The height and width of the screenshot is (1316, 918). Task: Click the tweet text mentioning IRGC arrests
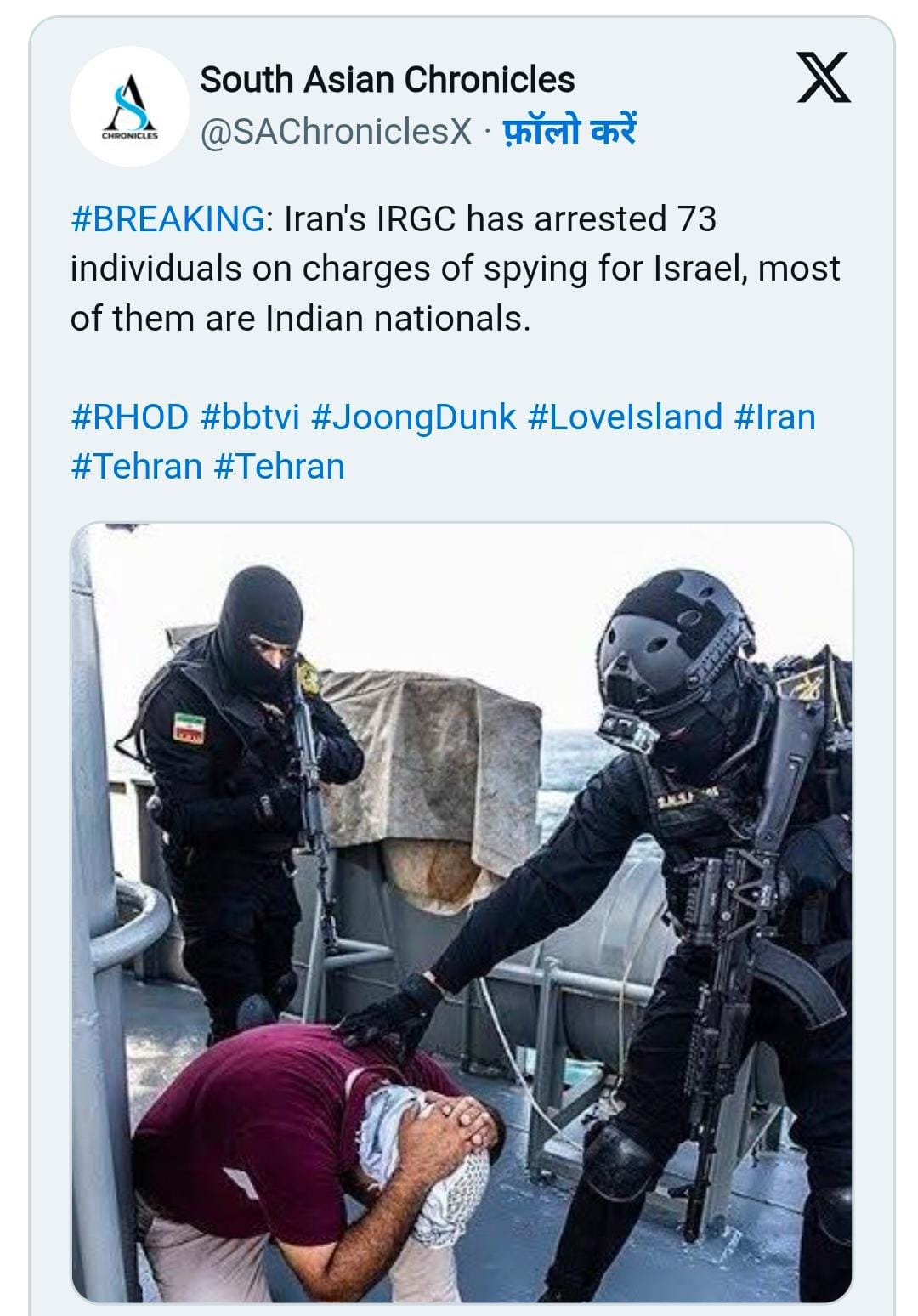454,269
